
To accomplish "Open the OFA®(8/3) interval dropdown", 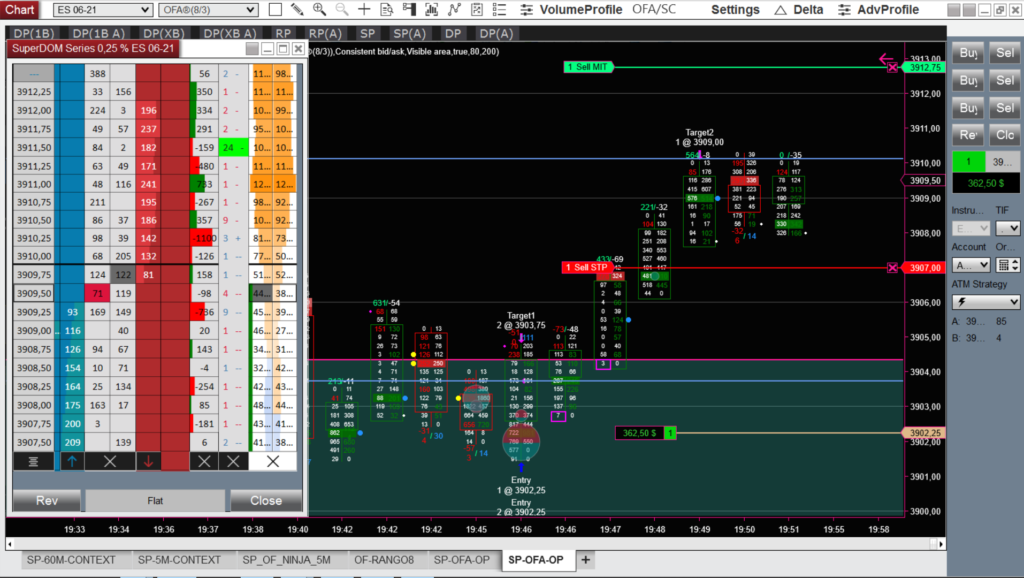I will (x=208, y=10).
